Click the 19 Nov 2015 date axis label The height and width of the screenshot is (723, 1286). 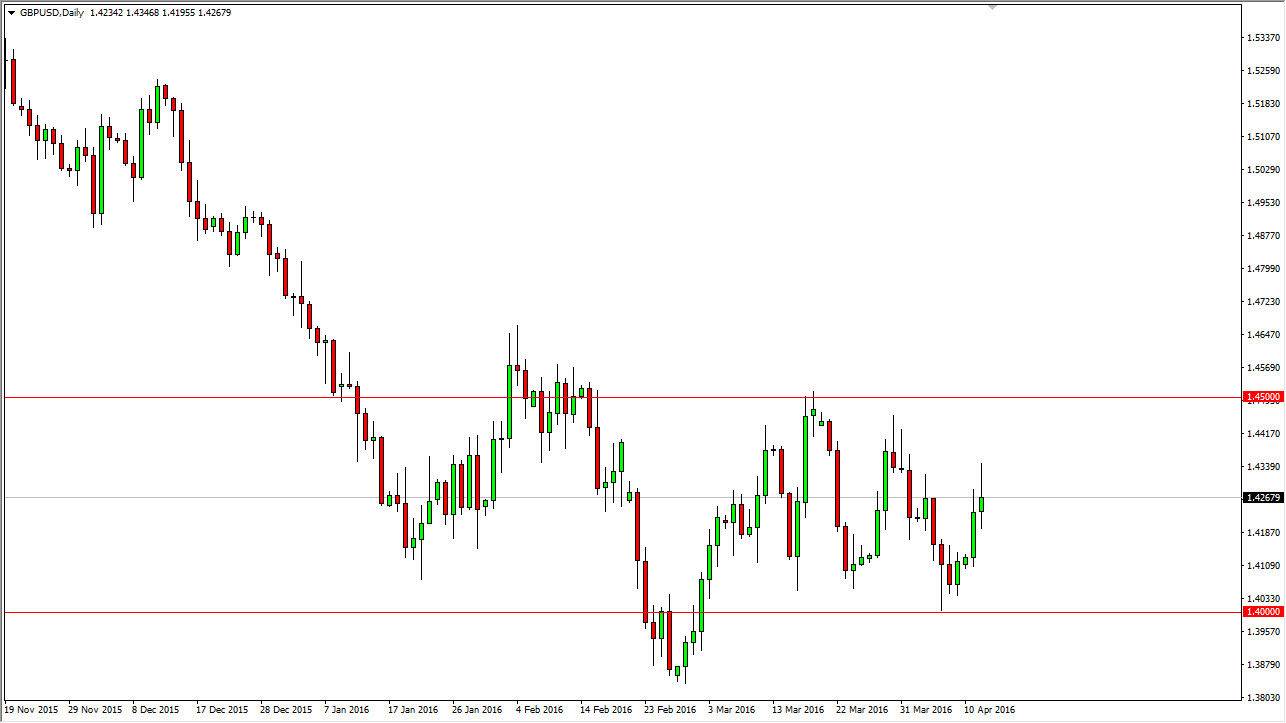click(x=33, y=709)
